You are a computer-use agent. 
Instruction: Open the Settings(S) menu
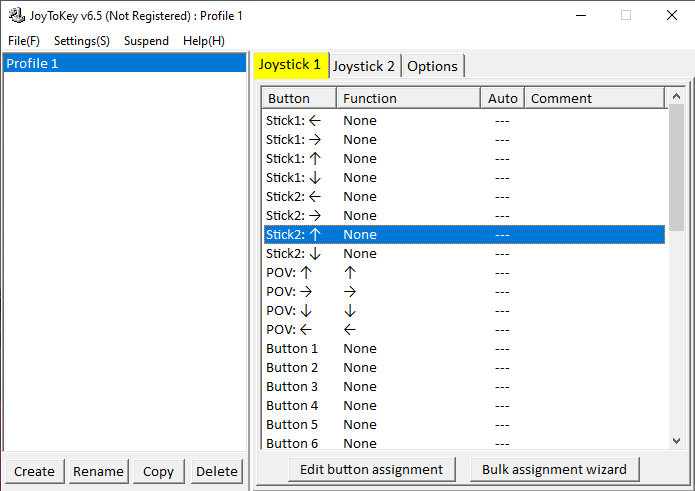click(x=82, y=41)
